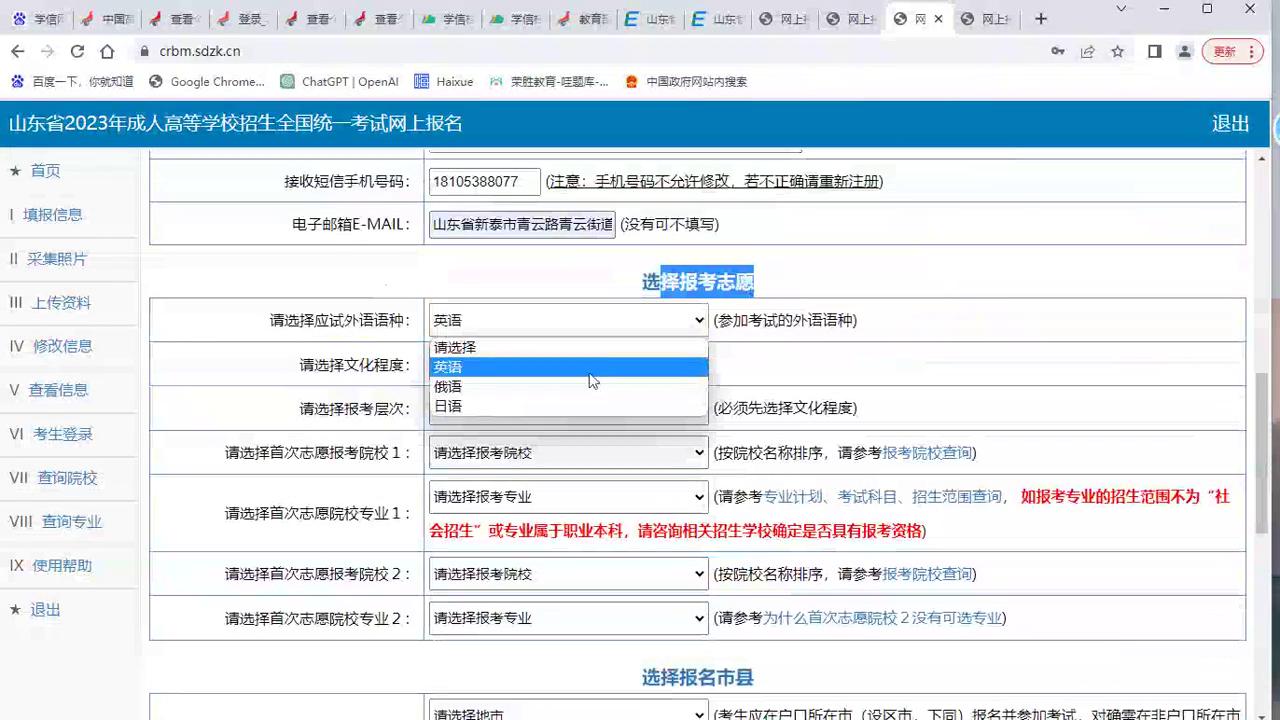This screenshot has width=1280, height=720.
Task: Open 荣胜教育-旺题库 bookmark
Action: coord(548,82)
